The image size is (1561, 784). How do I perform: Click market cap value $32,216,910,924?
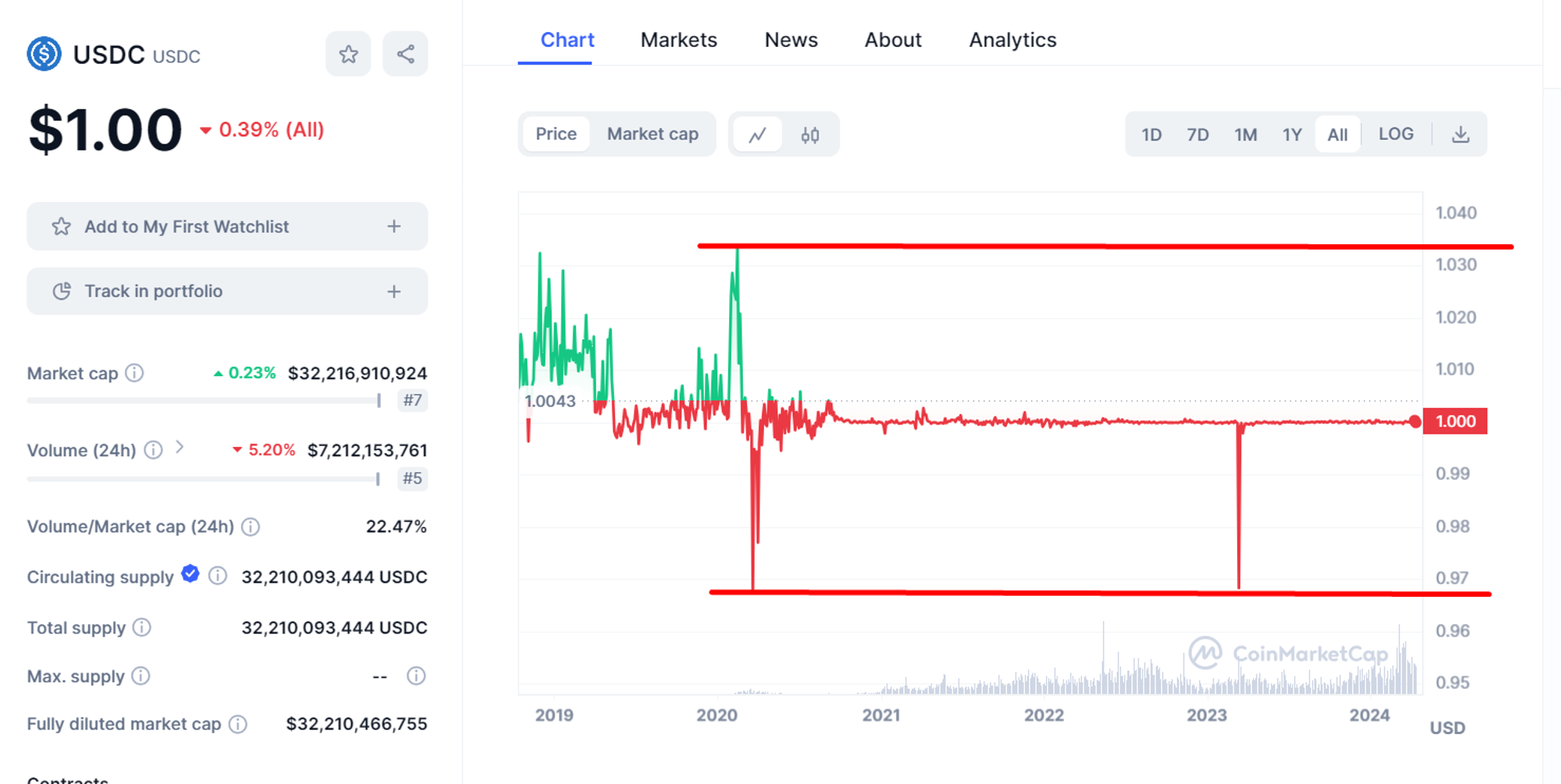(357, 373)
